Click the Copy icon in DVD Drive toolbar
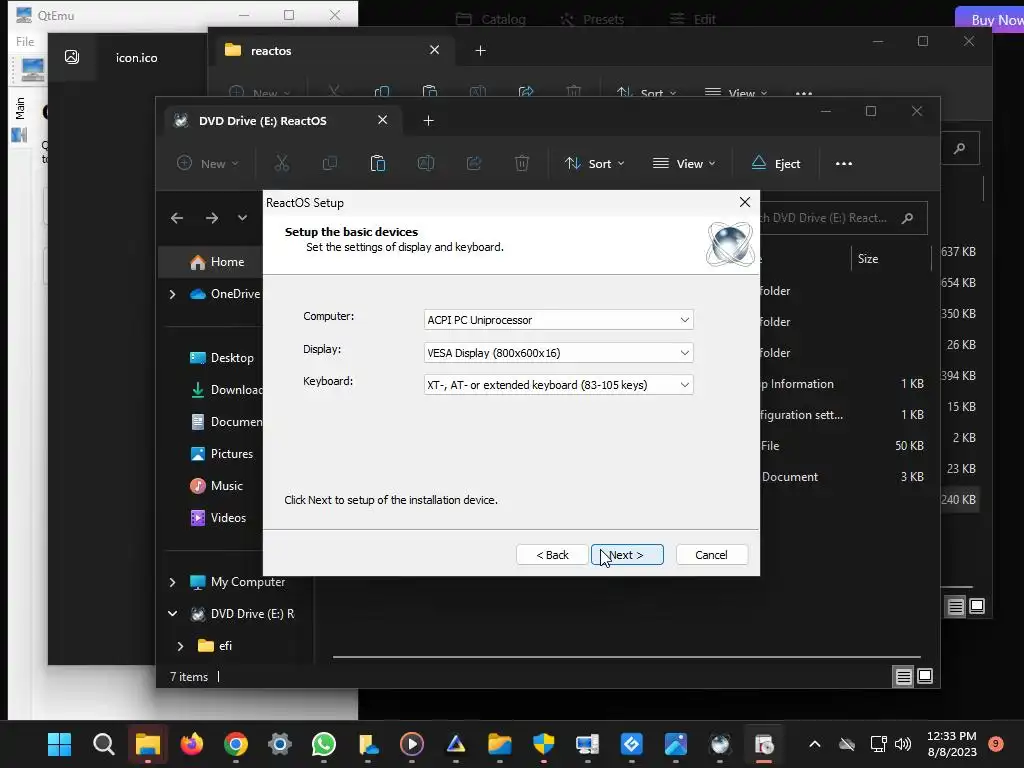This screenshot has width=1024, height=768. pos(330,163)
